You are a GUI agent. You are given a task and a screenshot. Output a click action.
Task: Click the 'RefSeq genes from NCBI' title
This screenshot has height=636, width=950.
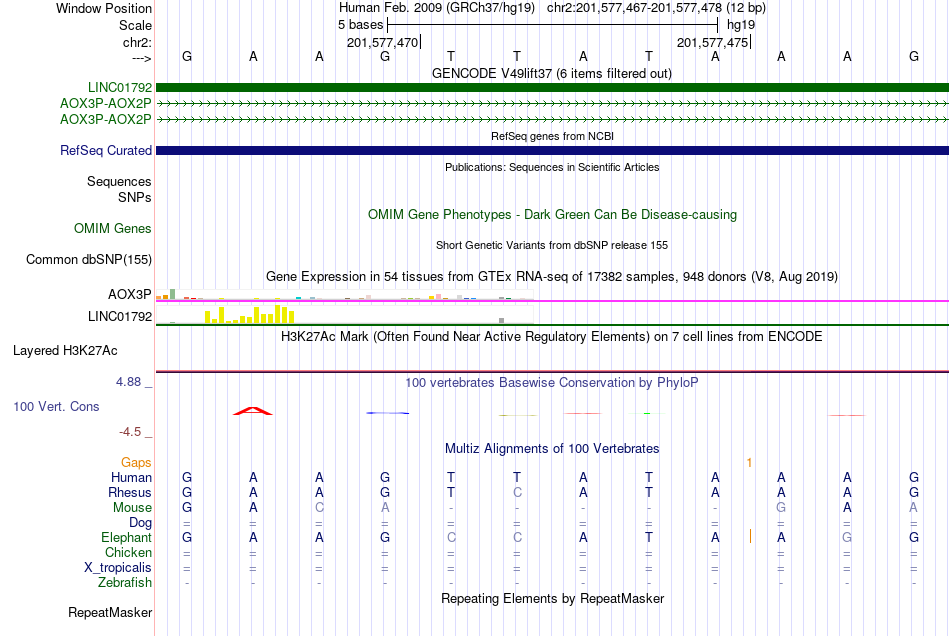pyautogui.click(x=552, y=136)
